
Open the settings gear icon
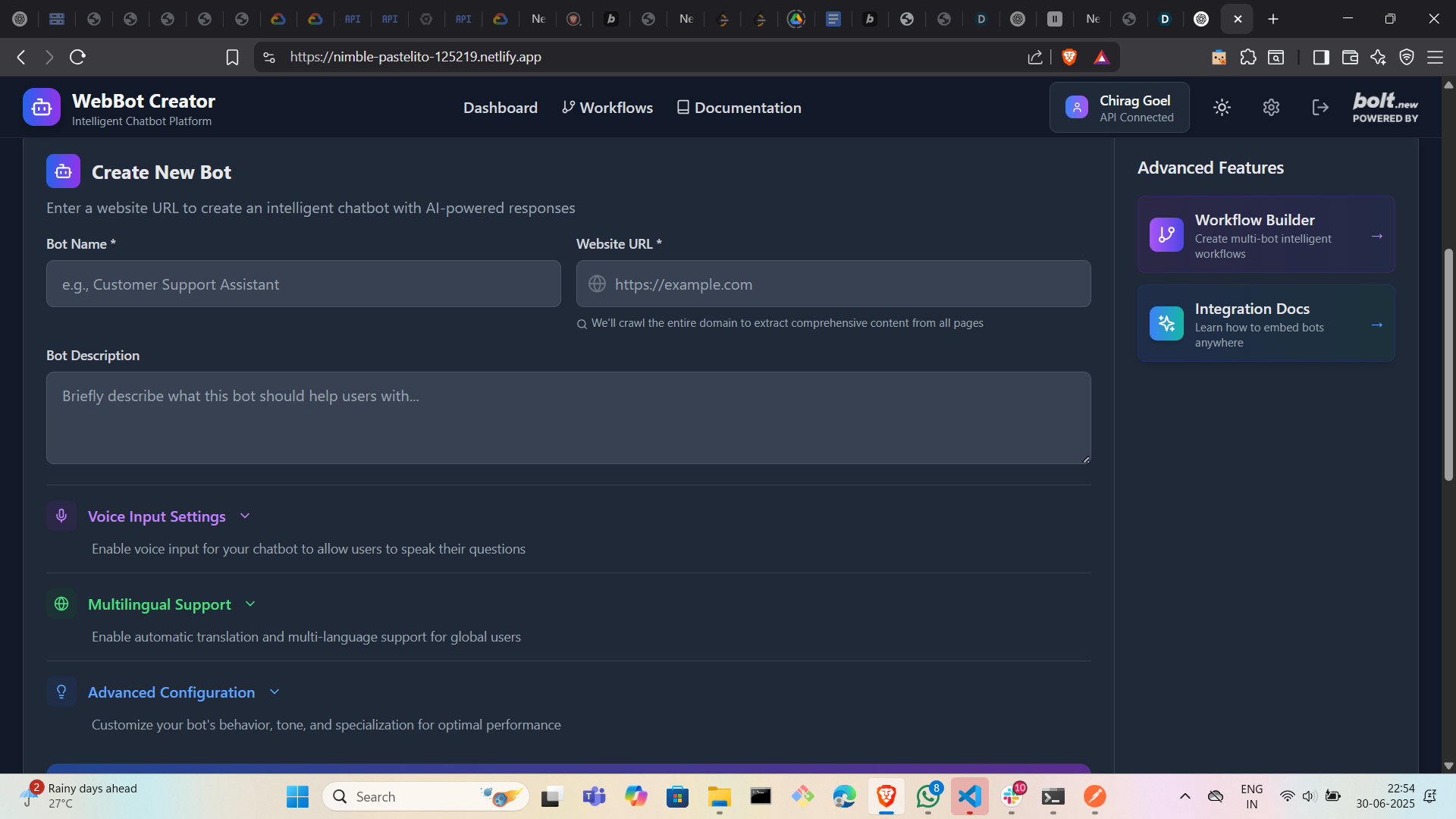pos(1271,108)
